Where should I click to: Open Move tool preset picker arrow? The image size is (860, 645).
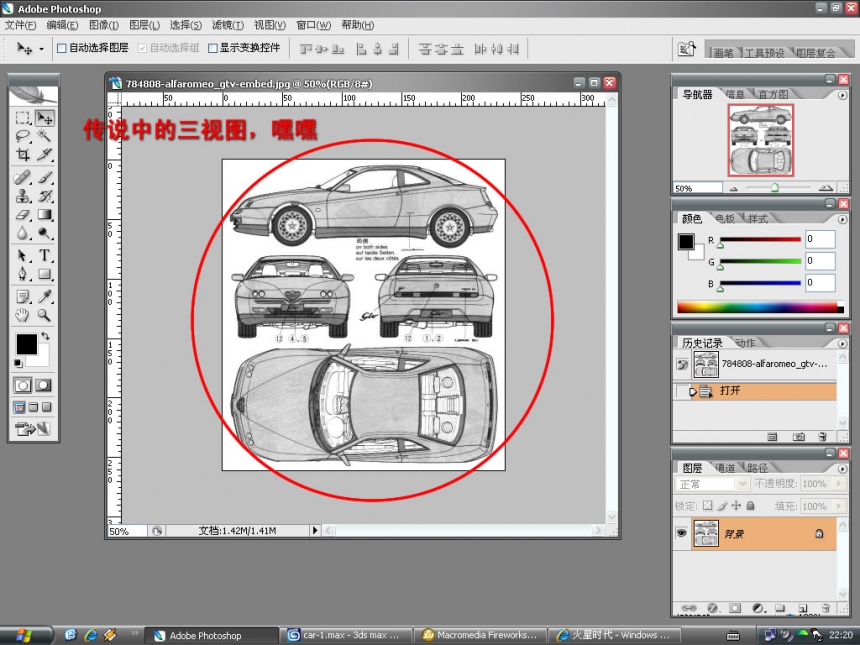[x=42, y=49]
